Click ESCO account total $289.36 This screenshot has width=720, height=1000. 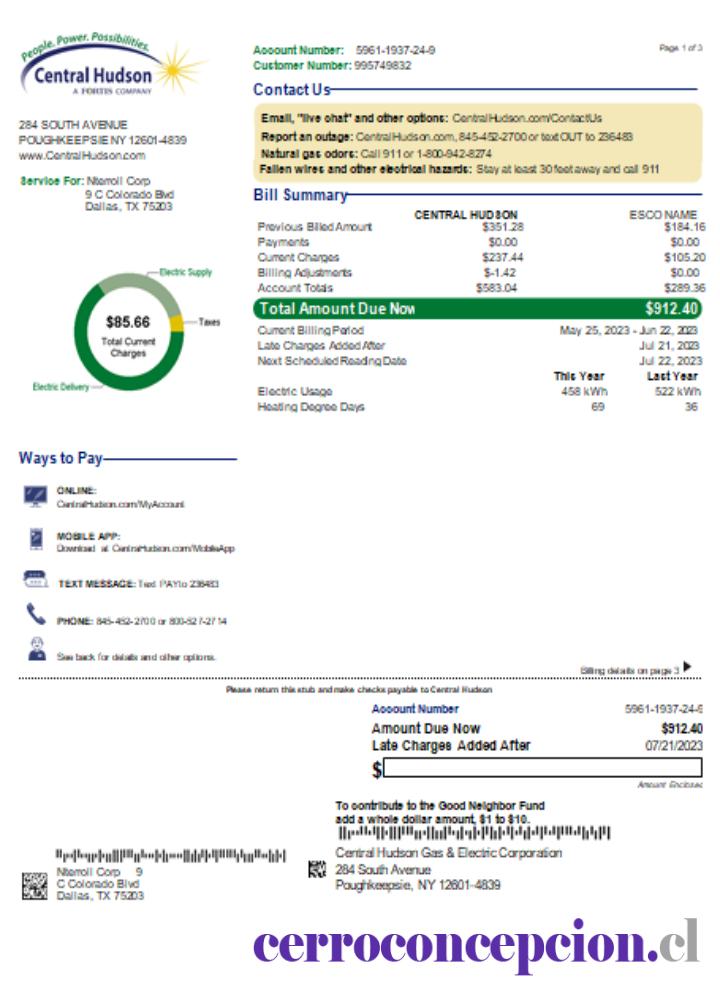pyautogui.click(x=684, y=288)
